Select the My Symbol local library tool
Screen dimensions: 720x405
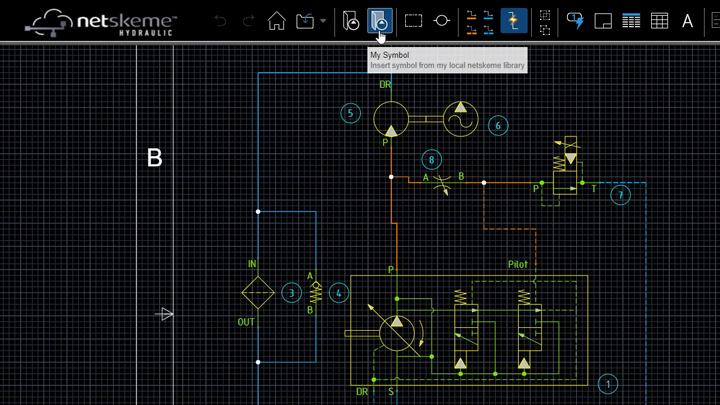coord(380,21)
